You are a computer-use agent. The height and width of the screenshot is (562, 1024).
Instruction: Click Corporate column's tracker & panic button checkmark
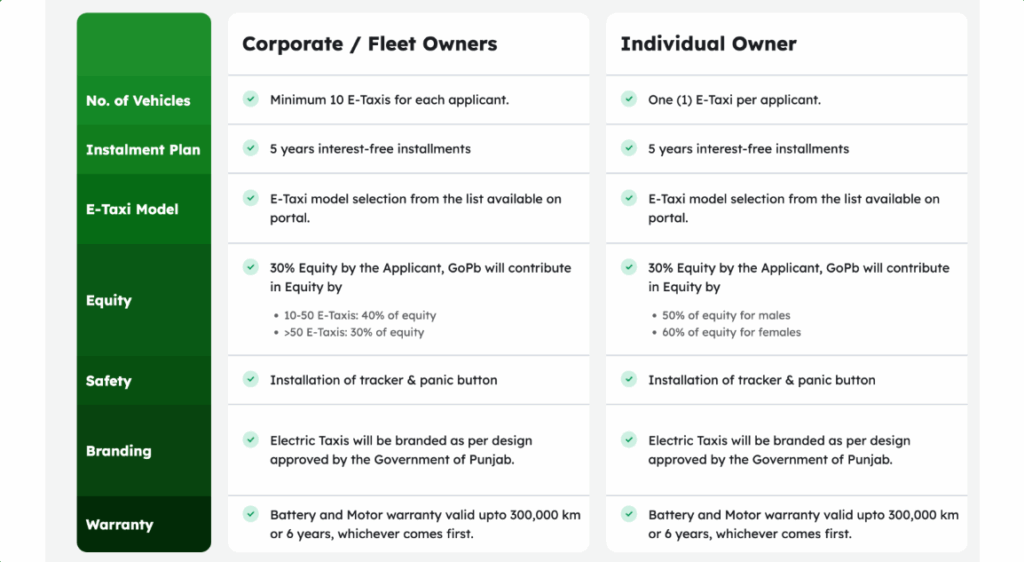pos(250,379)
